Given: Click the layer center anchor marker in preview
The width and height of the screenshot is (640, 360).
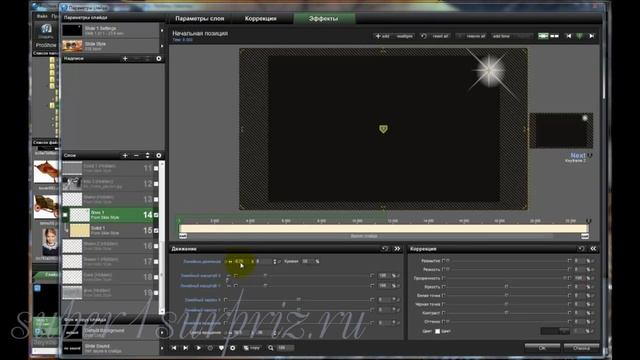Looking at the screenshot, I should 383,129.
